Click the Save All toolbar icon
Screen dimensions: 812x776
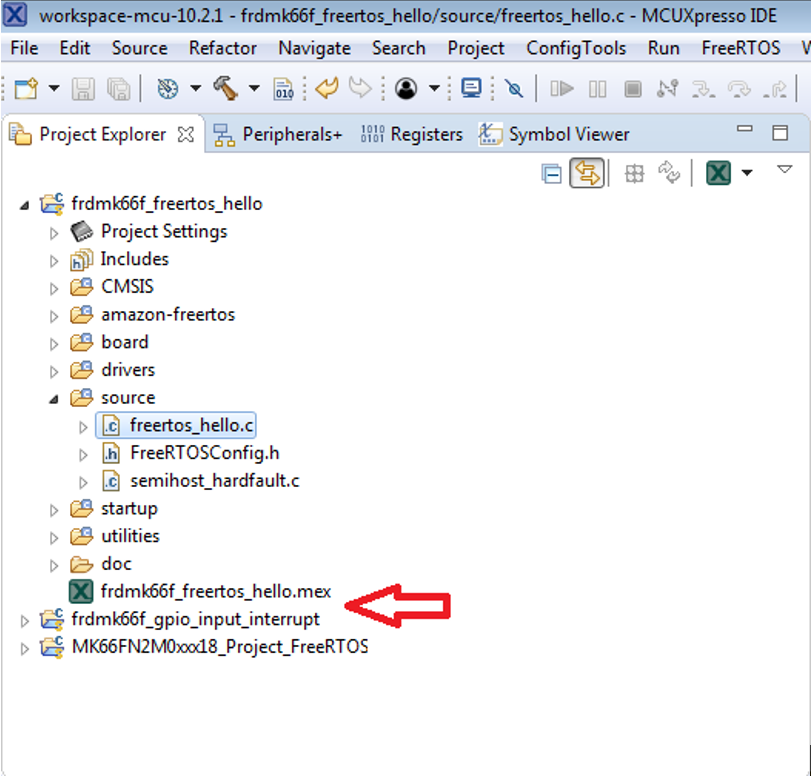pos(119,89)
